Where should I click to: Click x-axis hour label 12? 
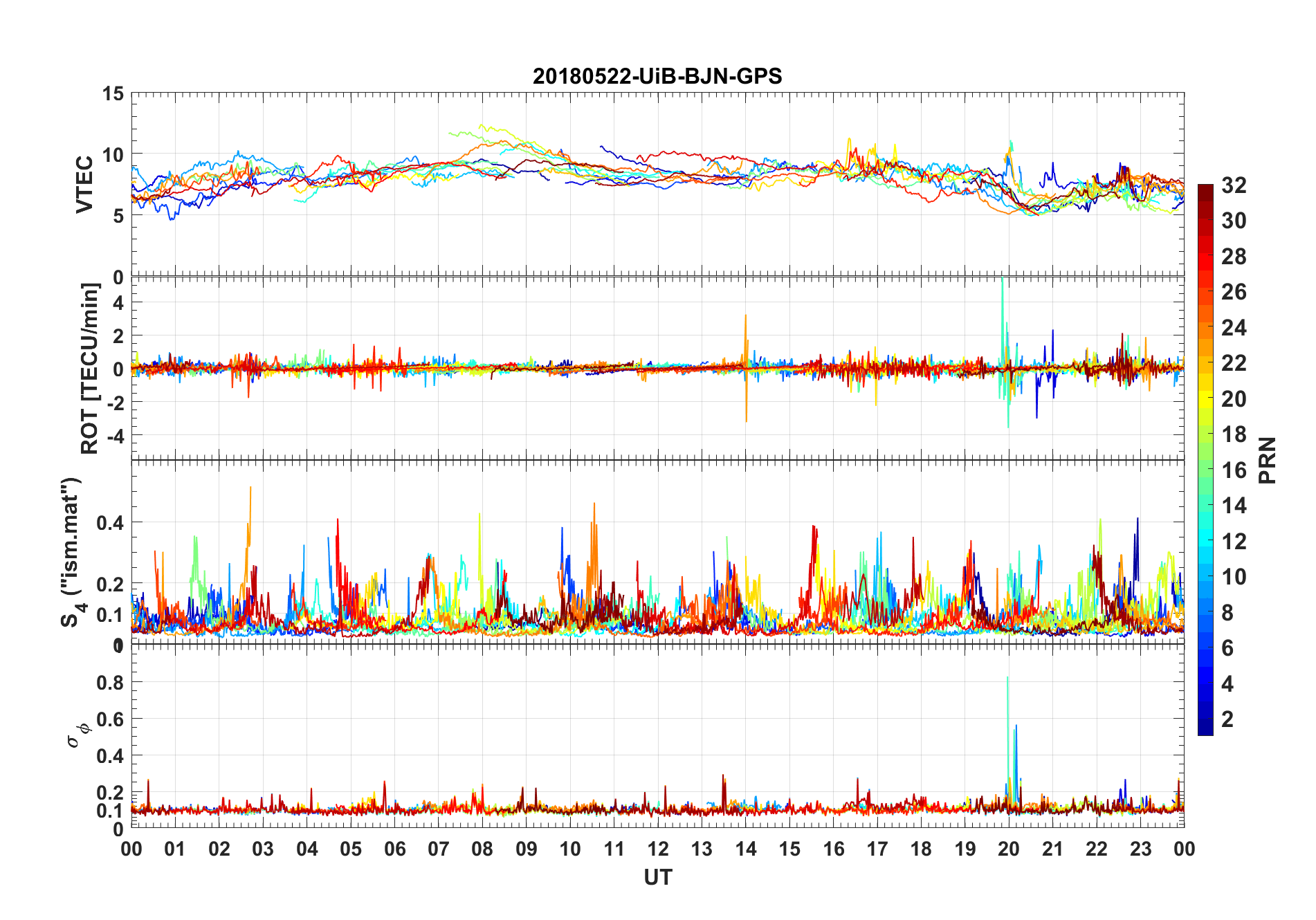658,849
